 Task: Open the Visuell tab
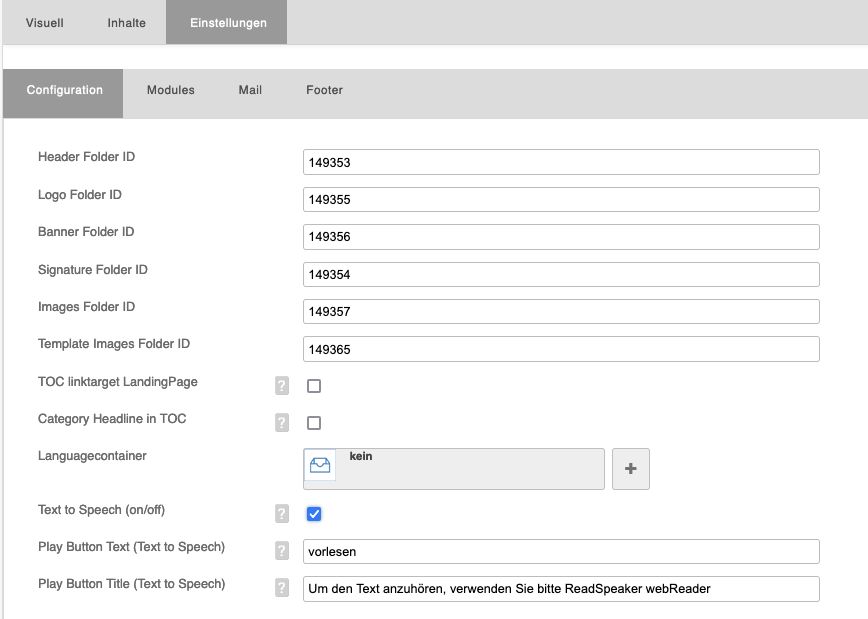coord(44,23)
